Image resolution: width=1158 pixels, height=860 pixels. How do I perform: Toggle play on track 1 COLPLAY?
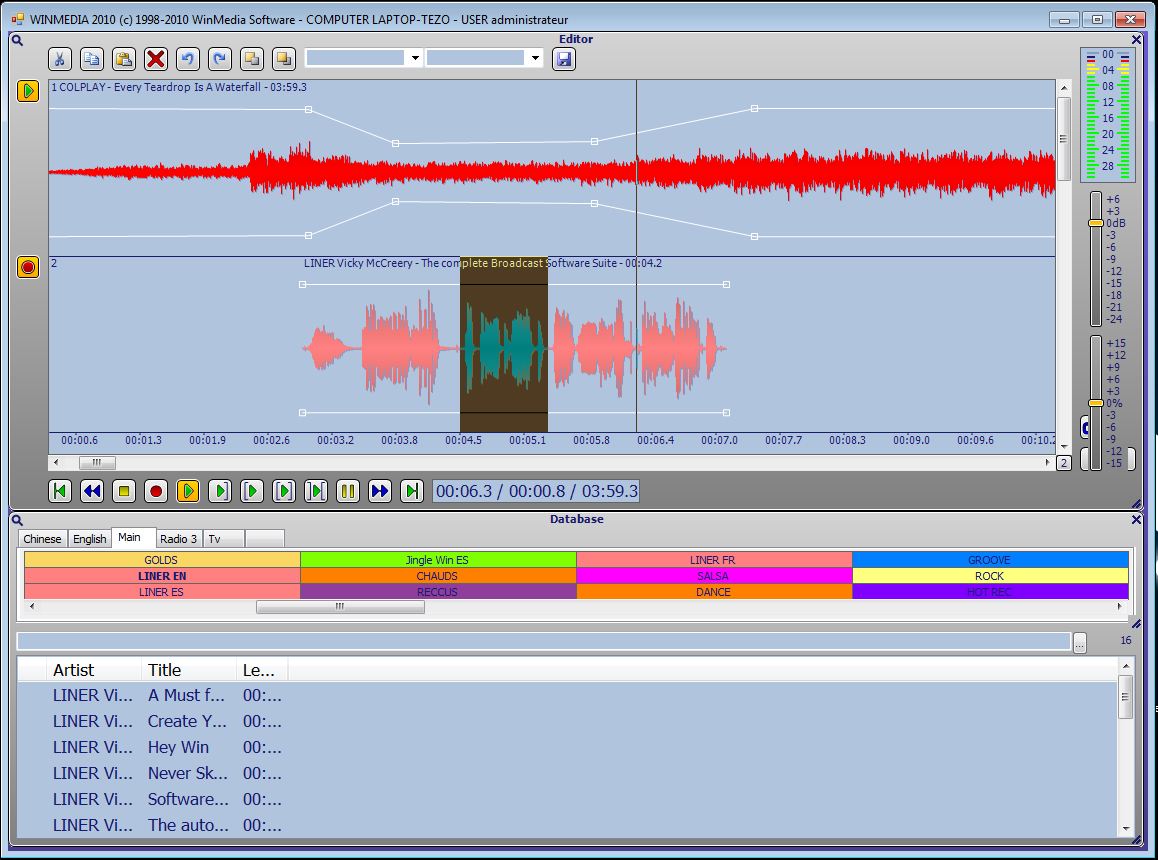[x=28, y=91]
